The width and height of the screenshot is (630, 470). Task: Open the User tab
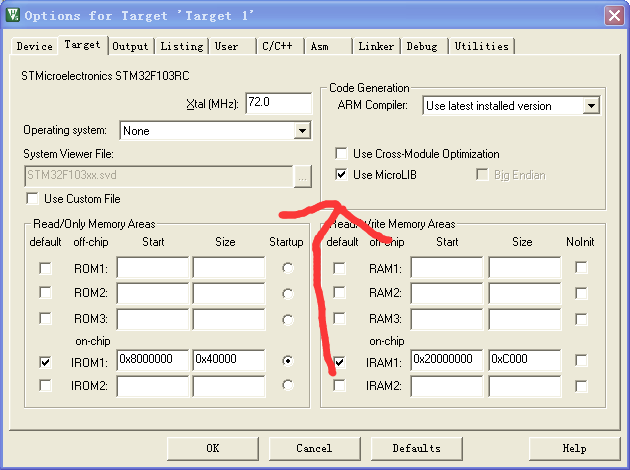(x=227, y=47)
